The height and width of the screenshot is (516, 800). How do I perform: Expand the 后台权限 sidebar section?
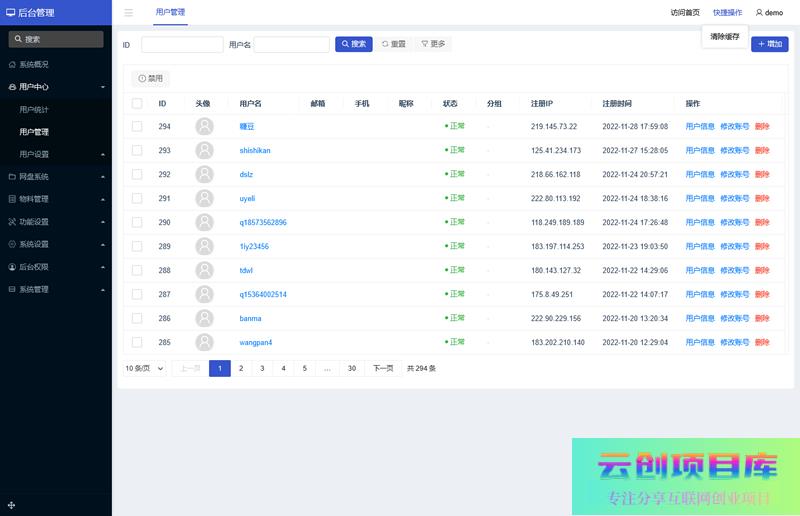(56, 266)
